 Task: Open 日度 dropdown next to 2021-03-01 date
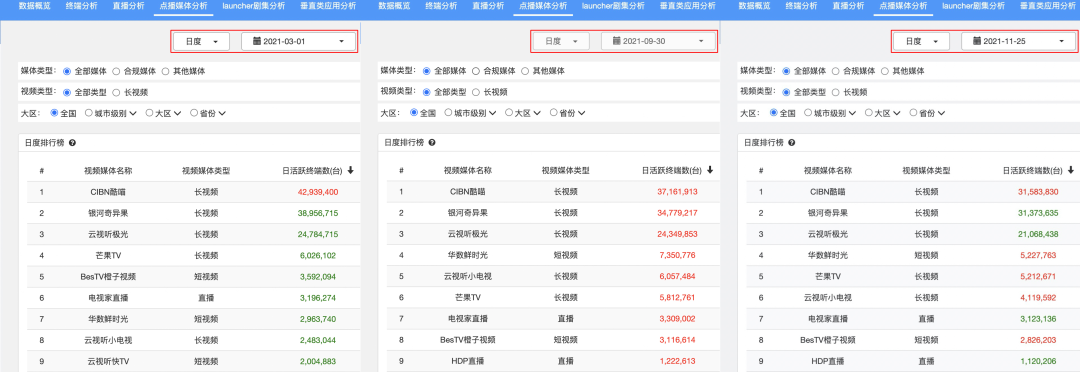(x=202, y=41)
